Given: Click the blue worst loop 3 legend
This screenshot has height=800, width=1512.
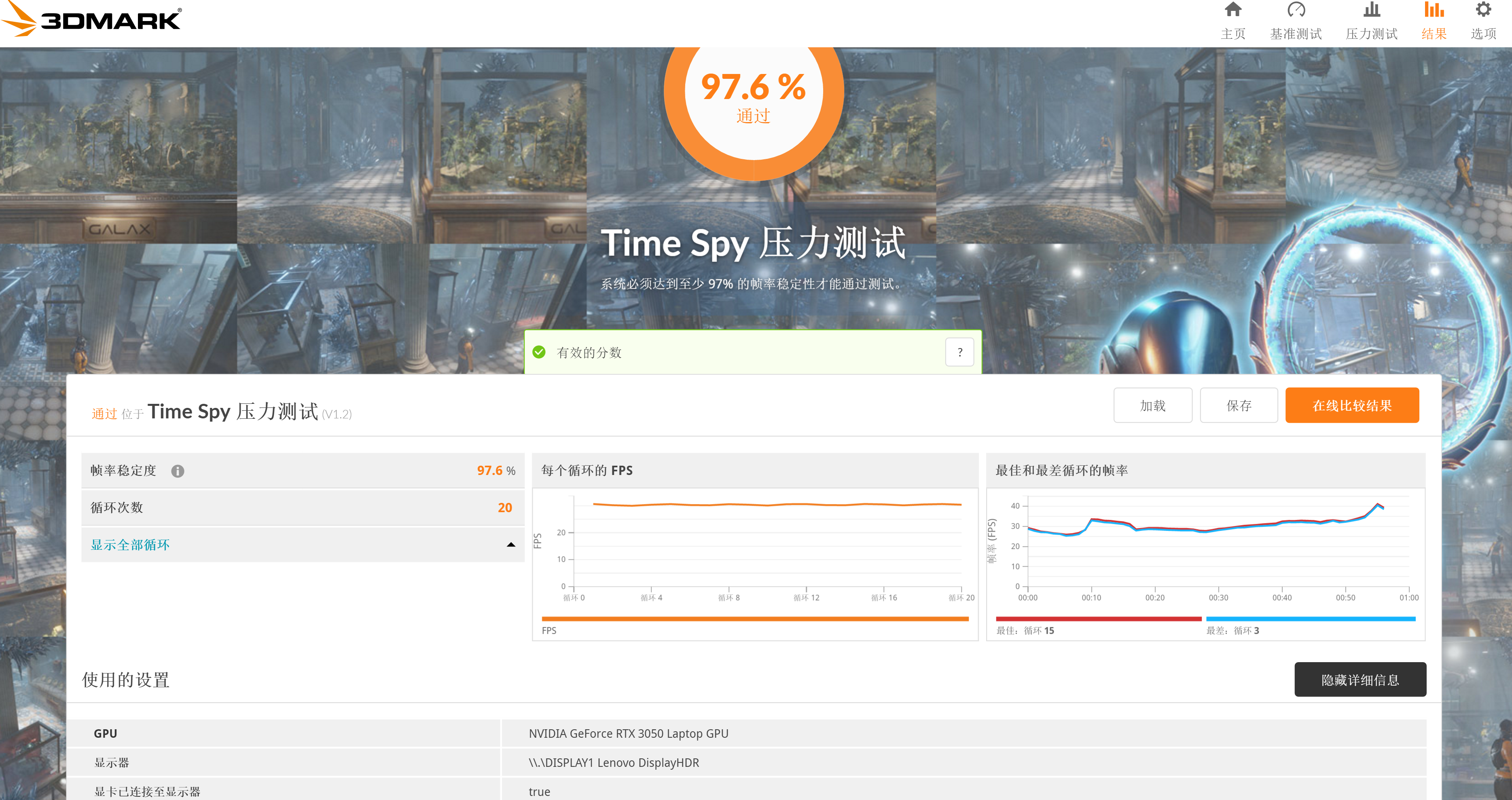Looking at the screenshot, I should tap(1310, 619).
